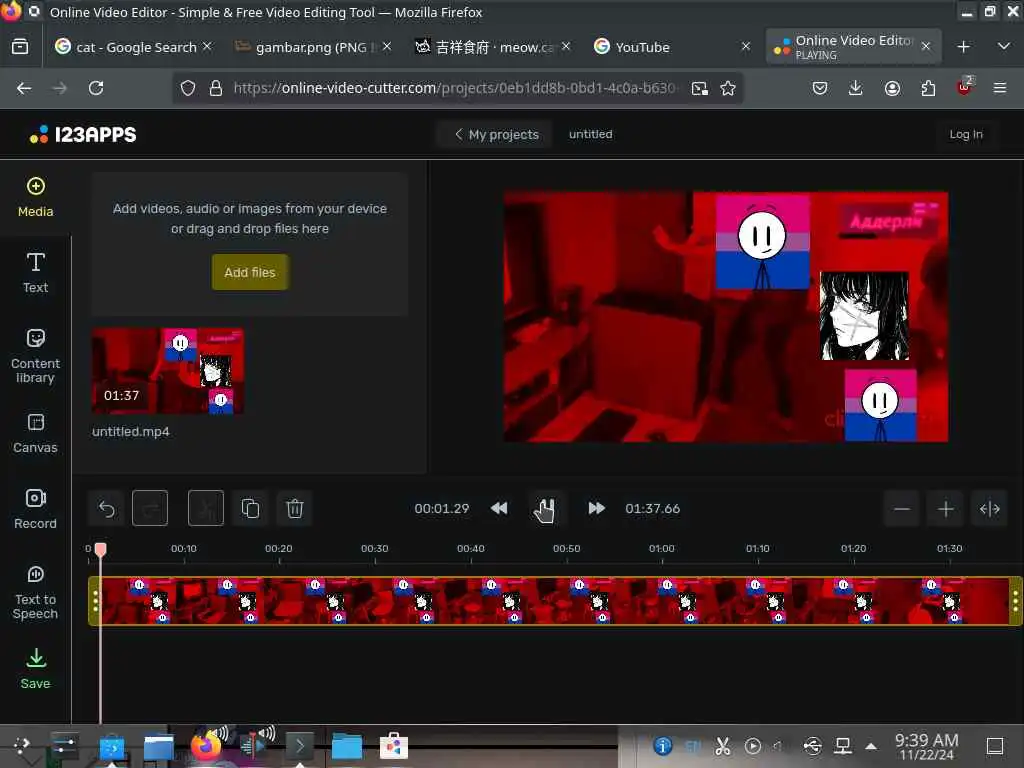1024x768 pixels.
Task: Click the address bar URL
Action: pos(455,88)
